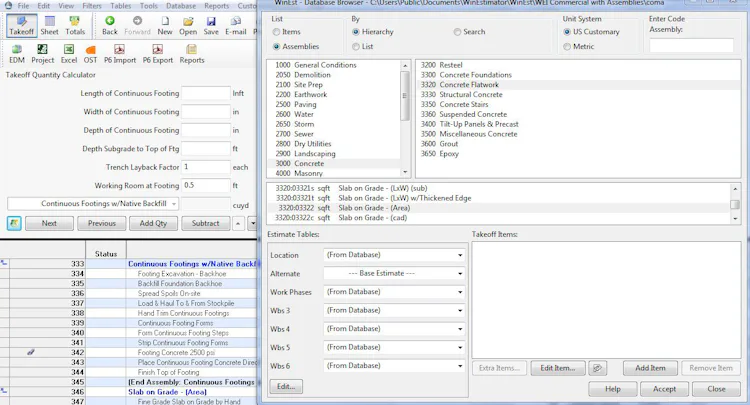Expand the Wbs 5 dropdown

tap(394, 347)
